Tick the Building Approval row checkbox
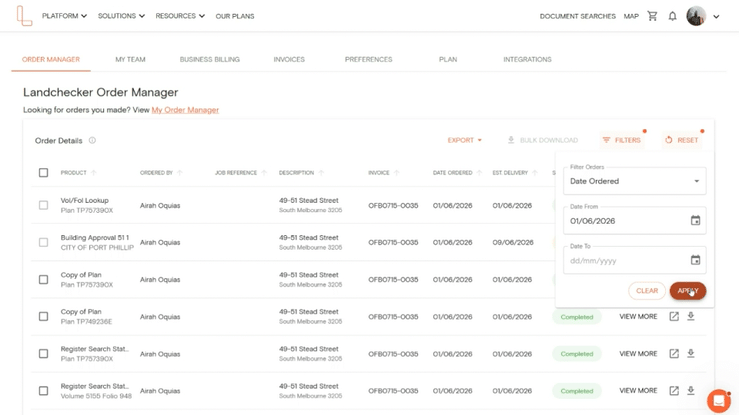Screen dimensions: 739x415 pyautogui.click(x=43, y=243)
